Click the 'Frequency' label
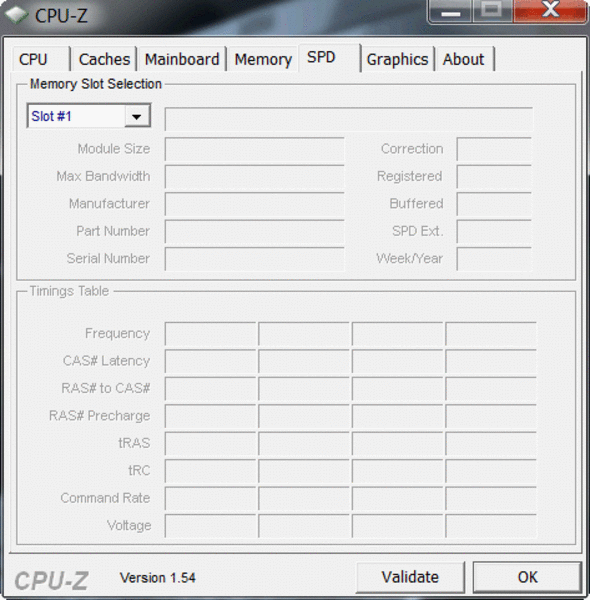This screenshot has height=600, width=590. click(117, 333)
